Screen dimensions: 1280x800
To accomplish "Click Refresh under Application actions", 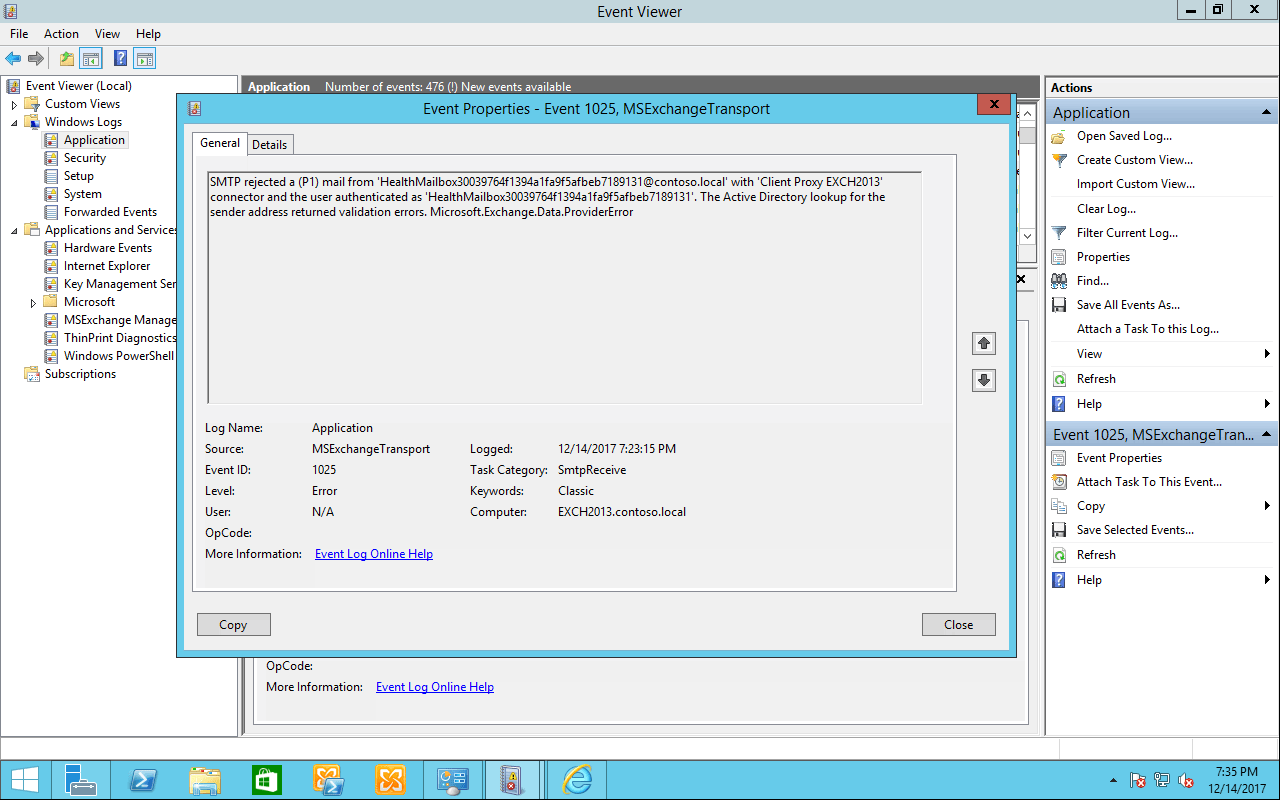I will [1096, 379].
